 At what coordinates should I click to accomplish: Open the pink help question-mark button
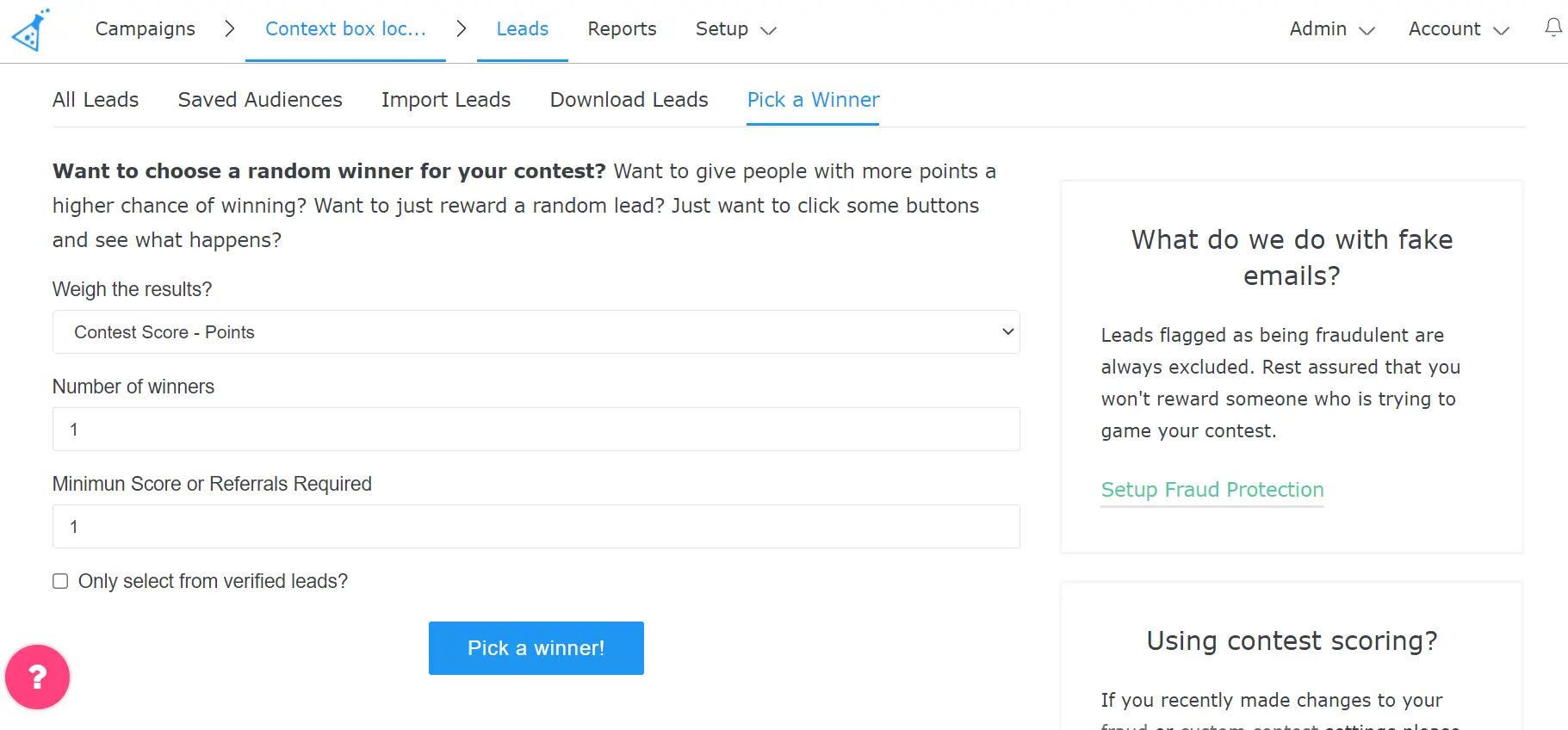pyautogui.click(x=37, y=677)
